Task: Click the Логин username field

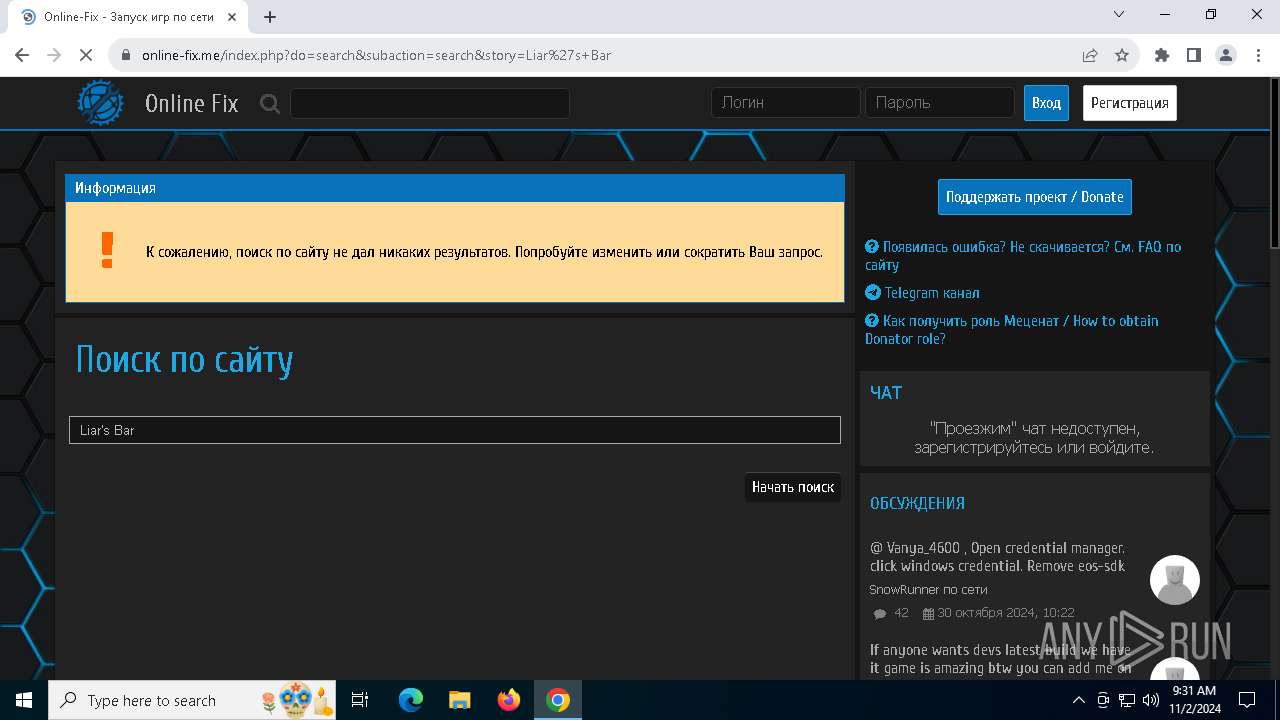Action: 786,102
